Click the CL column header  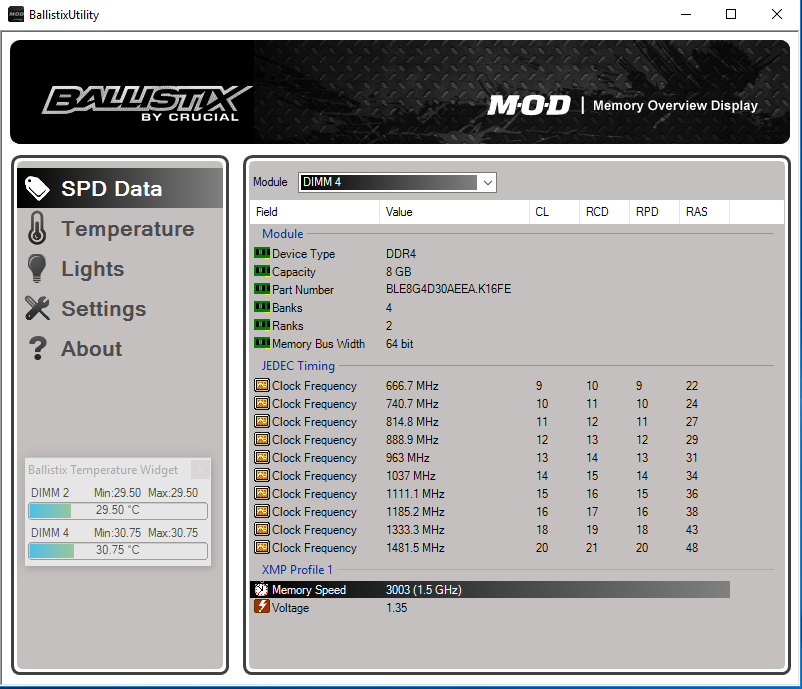tap(554, 211)
